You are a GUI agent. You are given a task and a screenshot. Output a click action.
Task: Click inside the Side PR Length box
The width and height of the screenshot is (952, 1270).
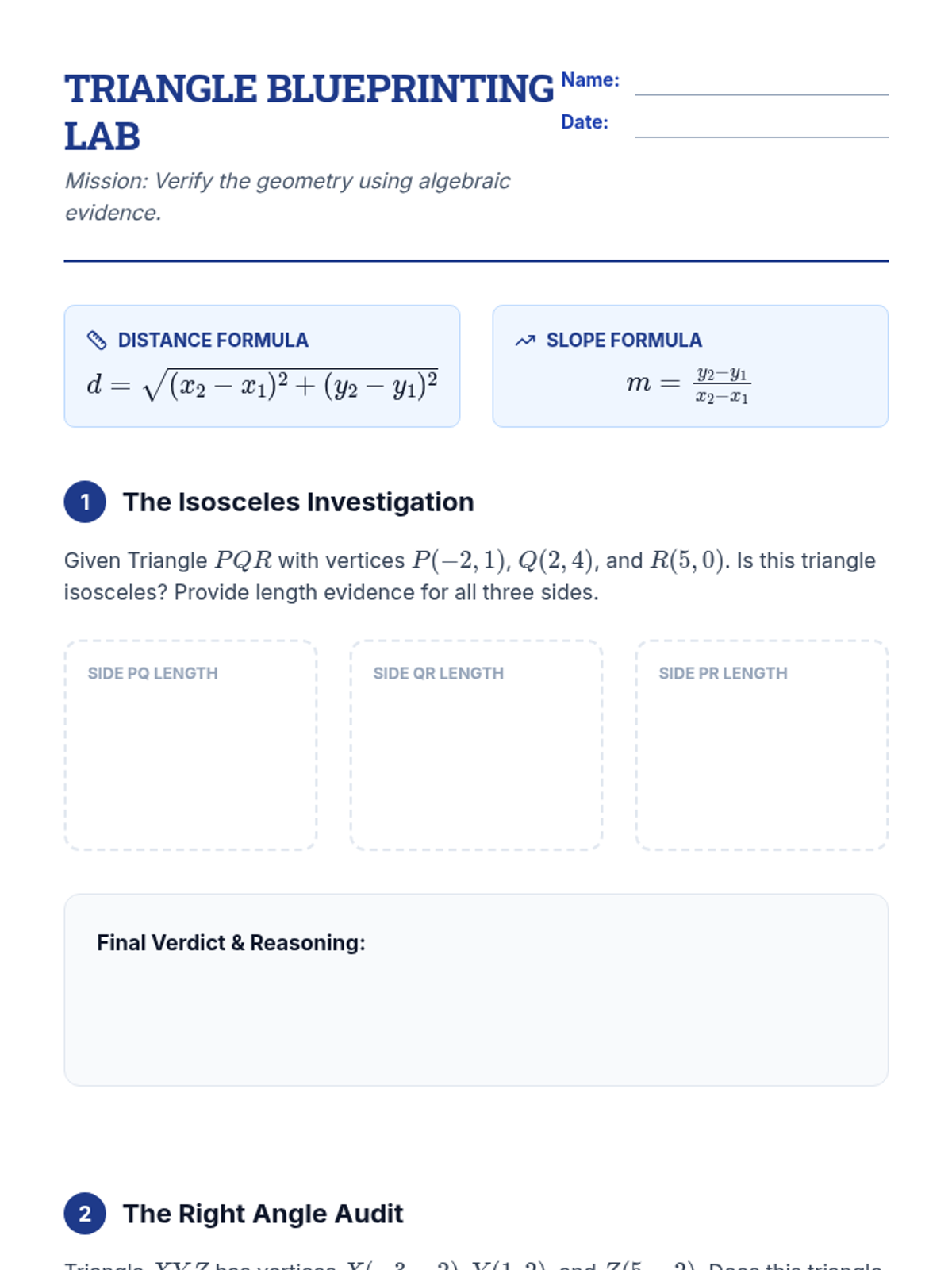point(762,758)
